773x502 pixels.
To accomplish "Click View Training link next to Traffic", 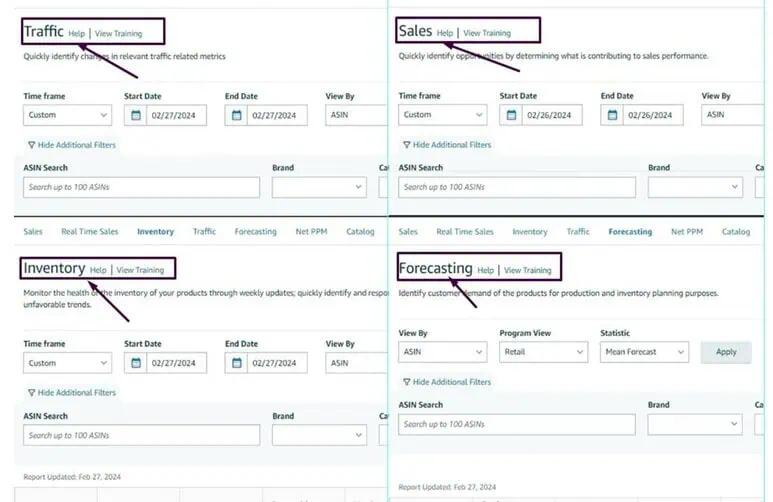I will (118, 34).
